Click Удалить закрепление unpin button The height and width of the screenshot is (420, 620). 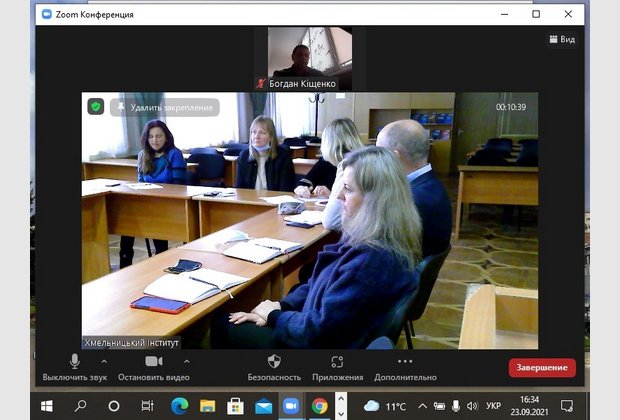(x=165, y=107)
